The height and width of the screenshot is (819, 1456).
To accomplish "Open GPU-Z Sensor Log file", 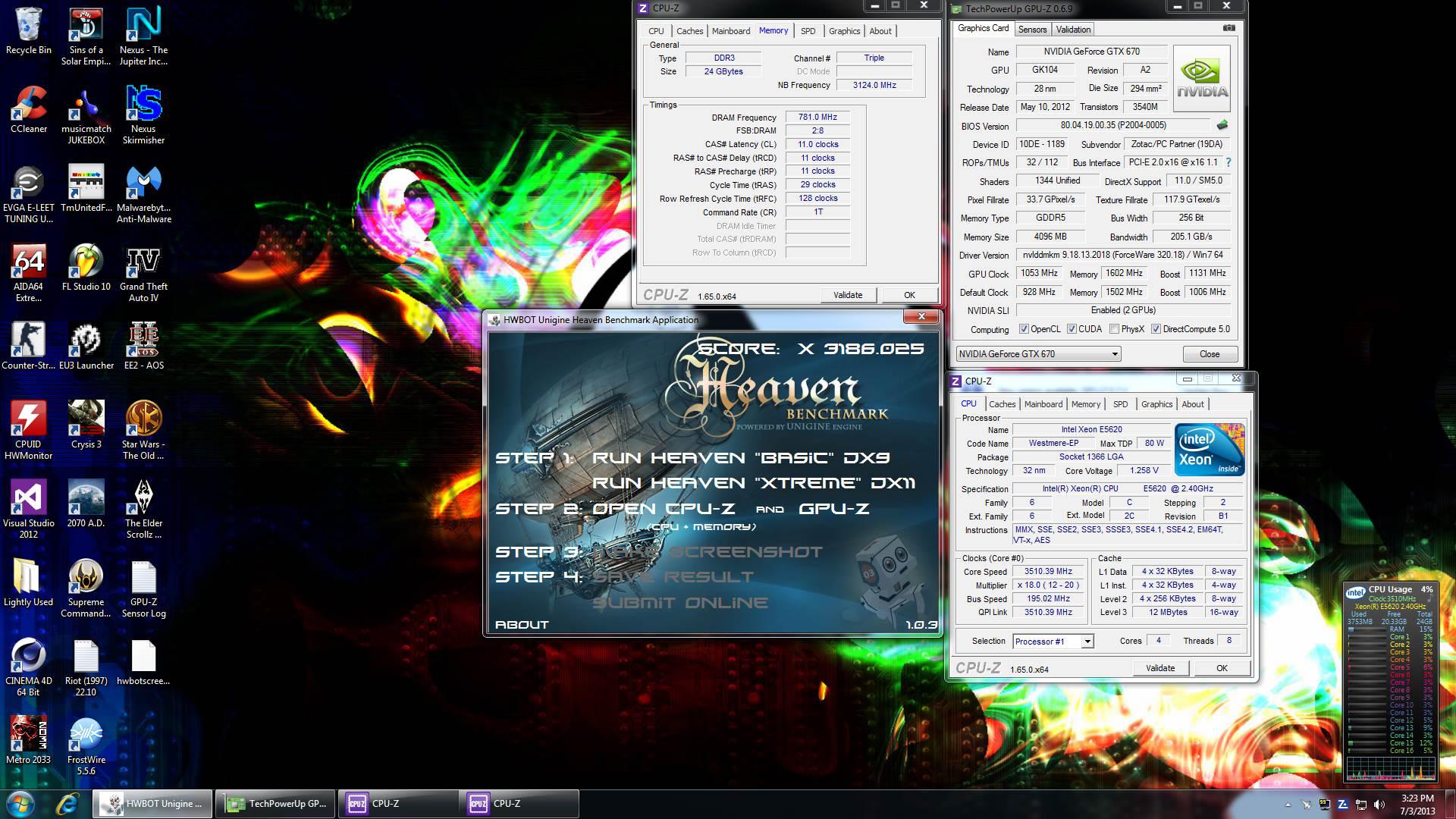I will [x=143, y=588].
